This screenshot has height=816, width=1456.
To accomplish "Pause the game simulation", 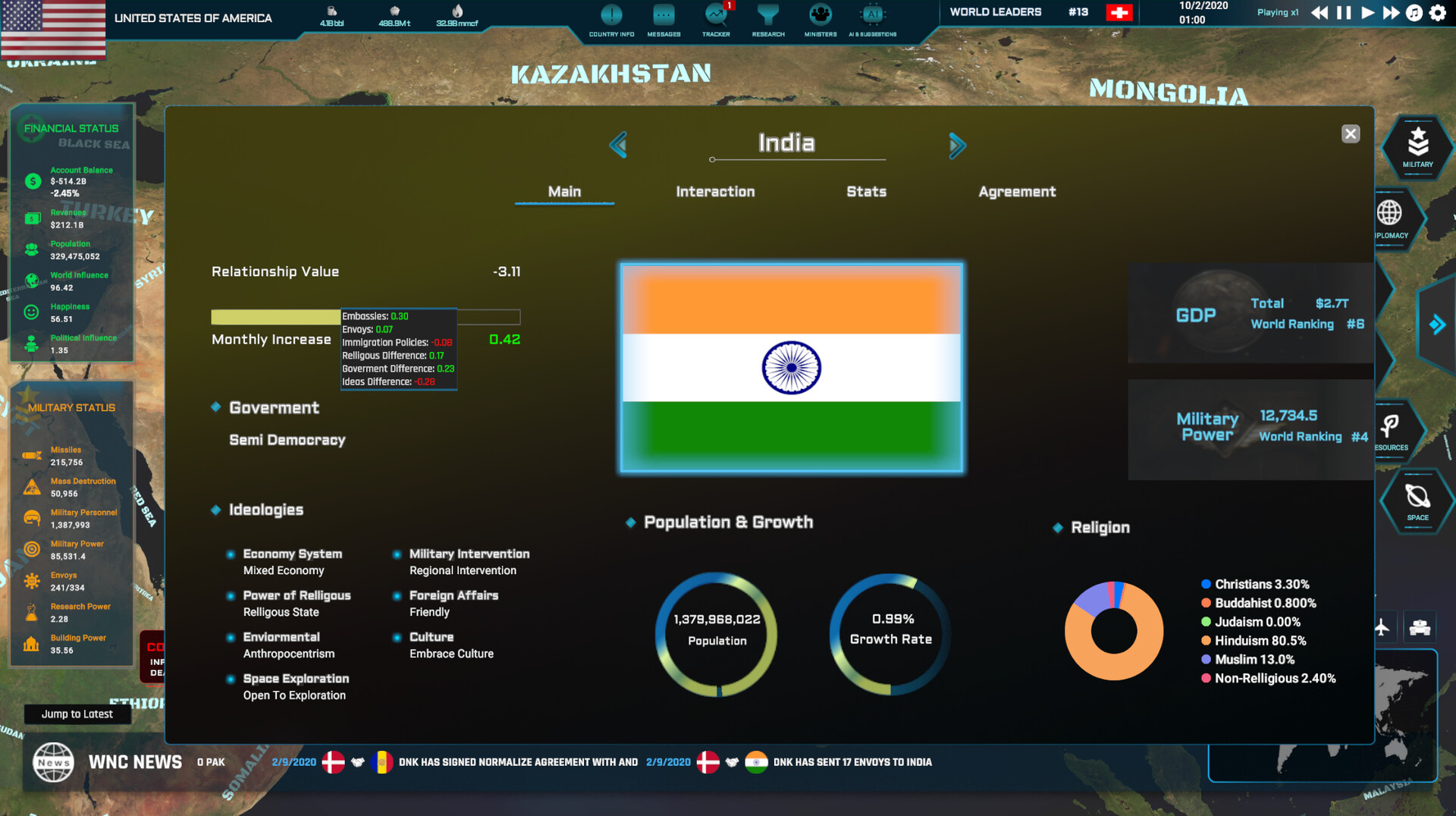I will point(1344,13).
